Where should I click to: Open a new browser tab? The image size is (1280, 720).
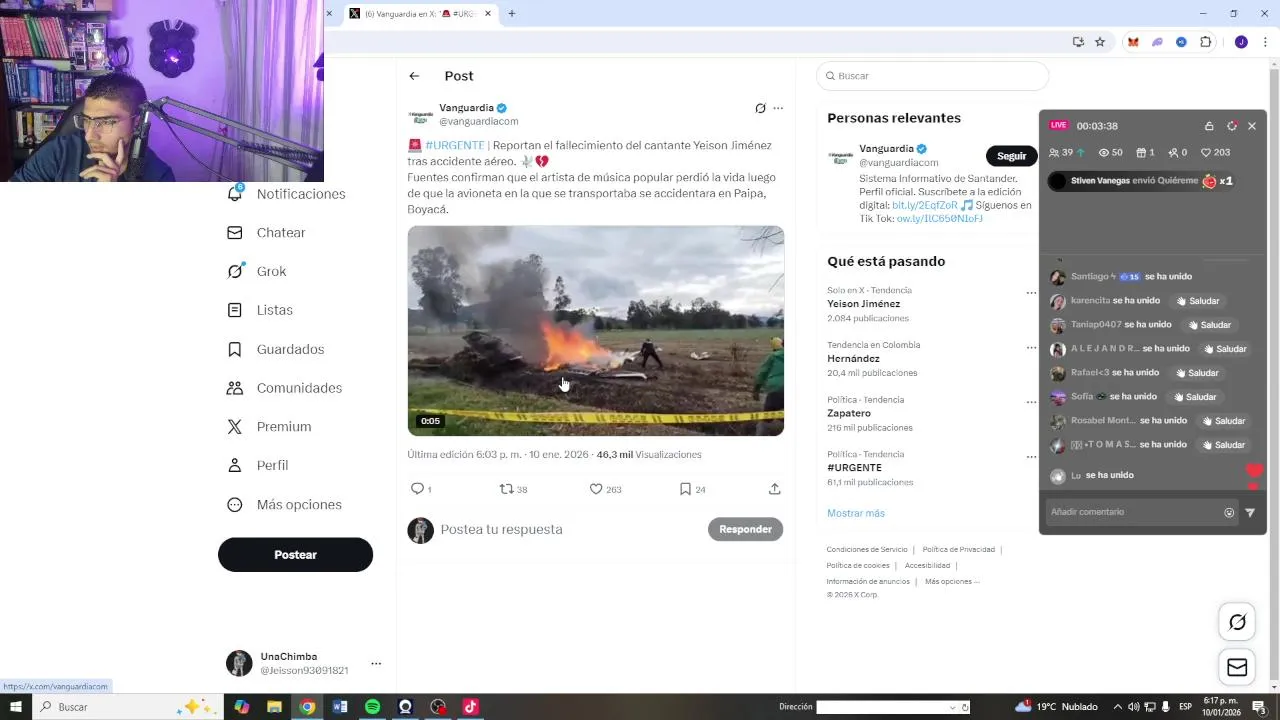(512, 14)
